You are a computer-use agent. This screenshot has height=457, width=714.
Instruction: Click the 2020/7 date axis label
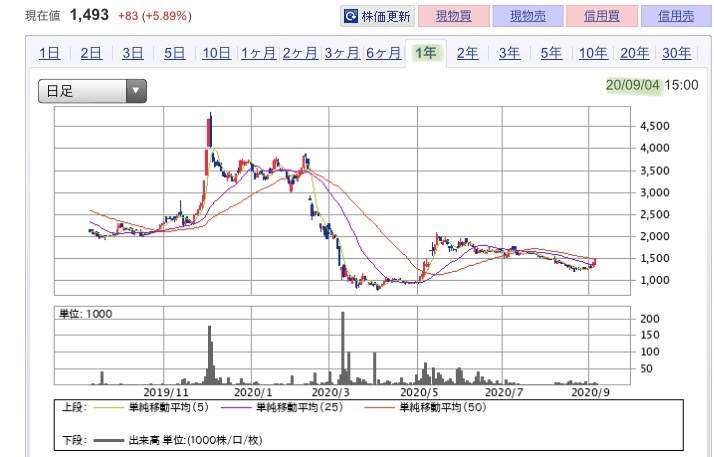point(504,392)
